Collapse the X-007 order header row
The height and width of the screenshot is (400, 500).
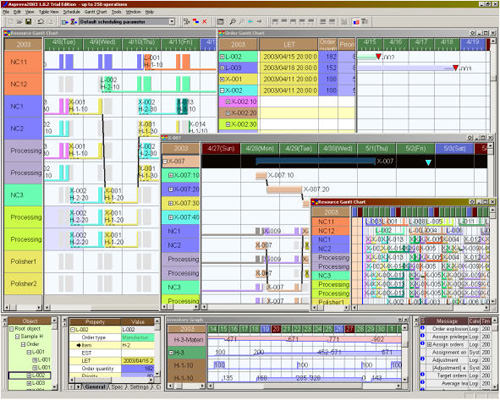164,162
